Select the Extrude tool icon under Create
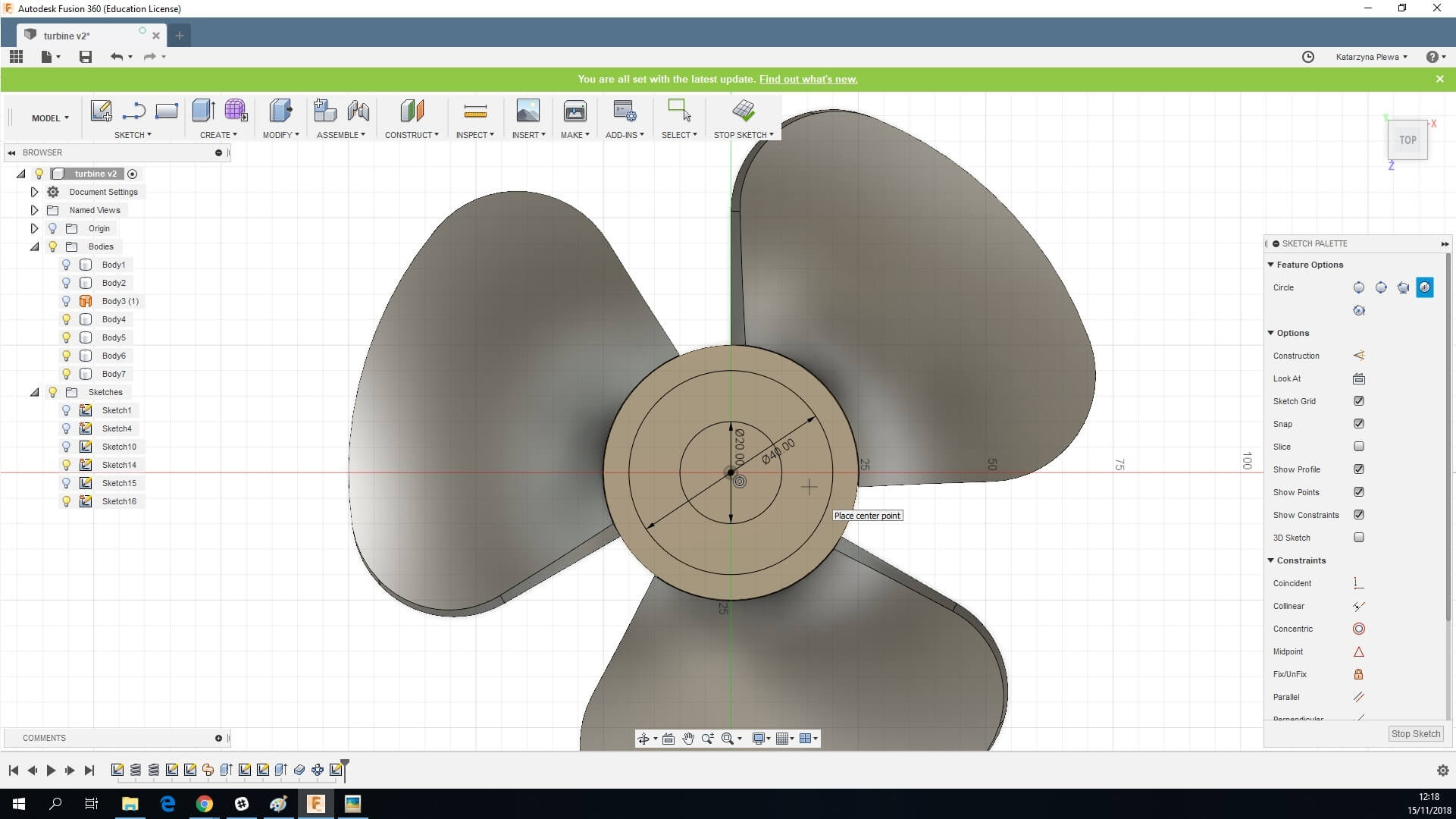The image size is (1456, 819). 203,111
